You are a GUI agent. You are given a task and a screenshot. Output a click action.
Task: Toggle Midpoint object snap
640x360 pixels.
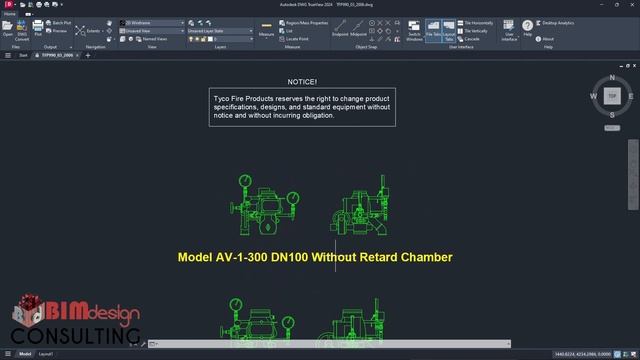click(358, 28)
